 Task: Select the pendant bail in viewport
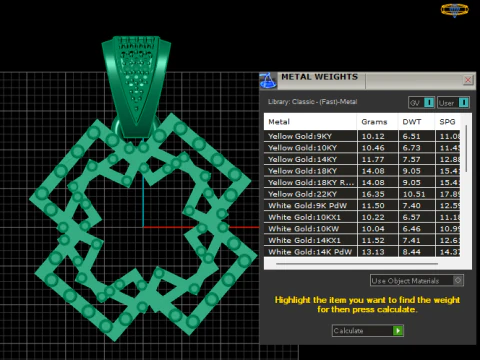click(x=136, y=87)
